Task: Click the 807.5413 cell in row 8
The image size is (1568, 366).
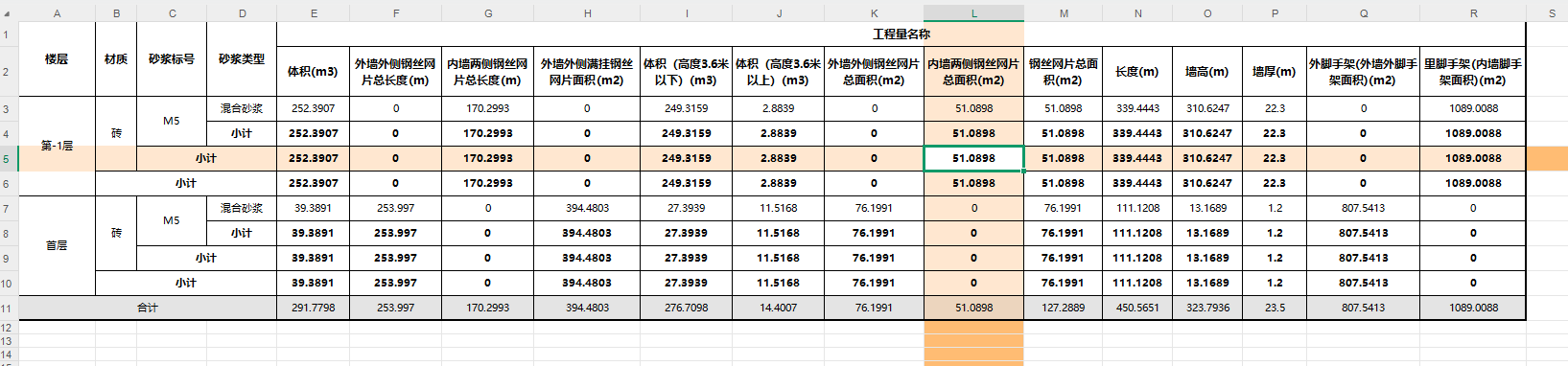Action: [x=1363, y=234]
